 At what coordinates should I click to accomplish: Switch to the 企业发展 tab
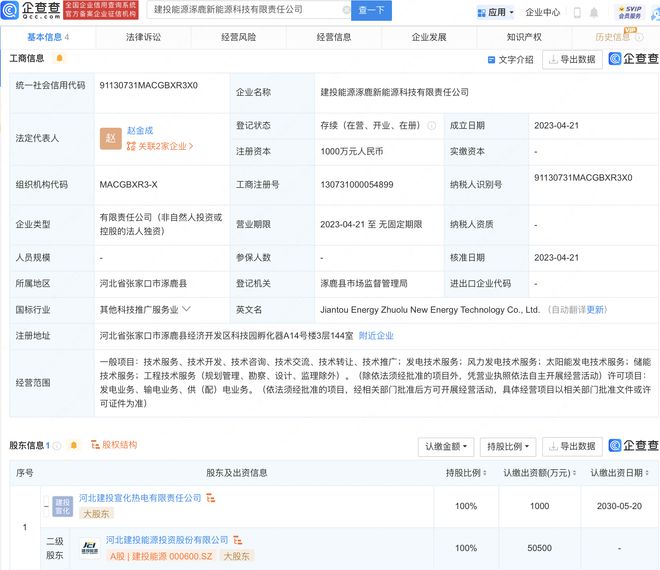point(429,37)
